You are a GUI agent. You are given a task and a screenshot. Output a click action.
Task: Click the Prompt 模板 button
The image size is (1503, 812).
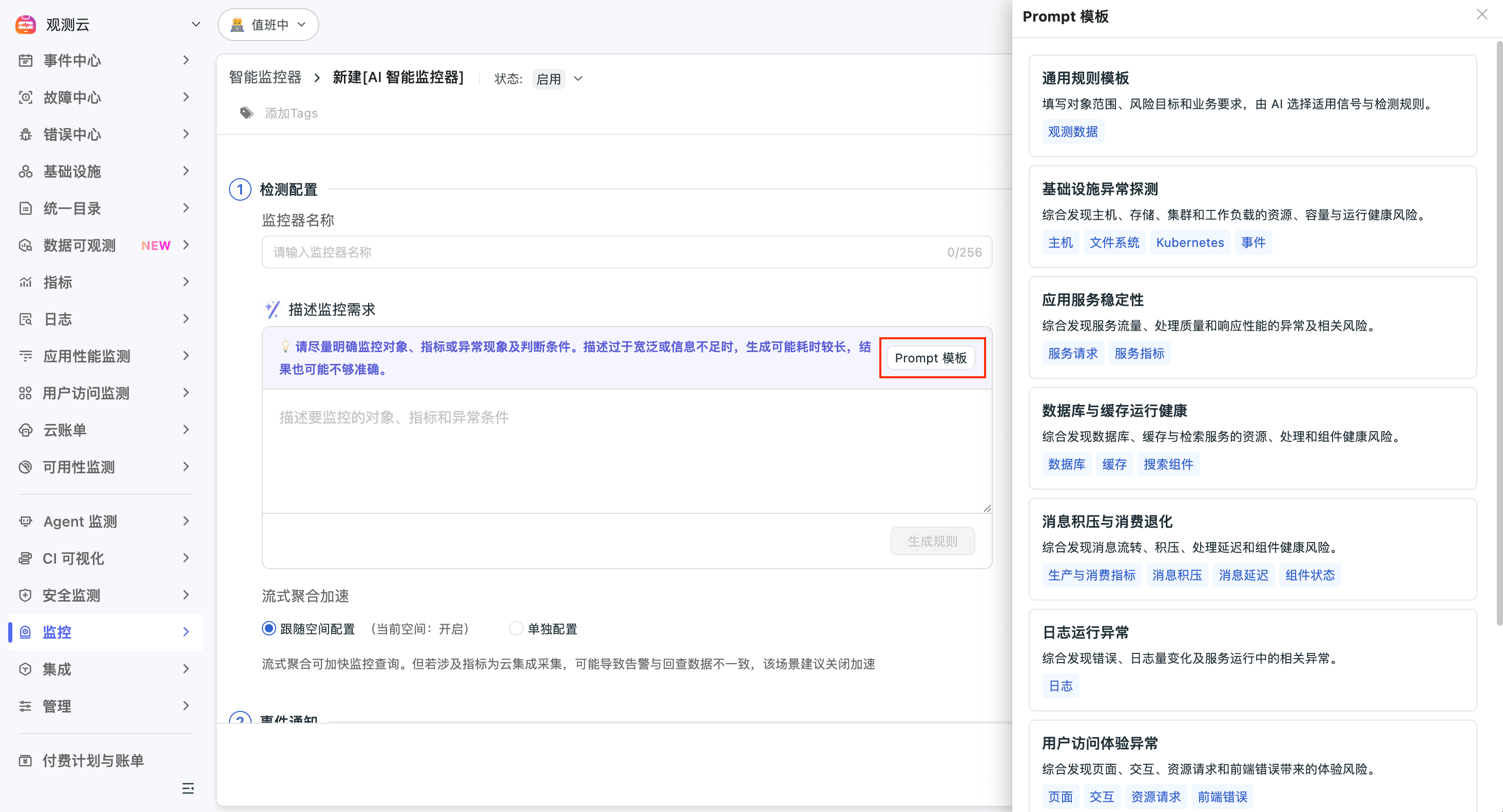pos(931,358)
